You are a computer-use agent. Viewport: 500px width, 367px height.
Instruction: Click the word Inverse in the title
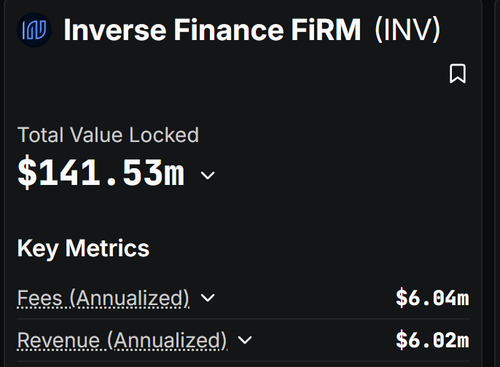[115, 30]
